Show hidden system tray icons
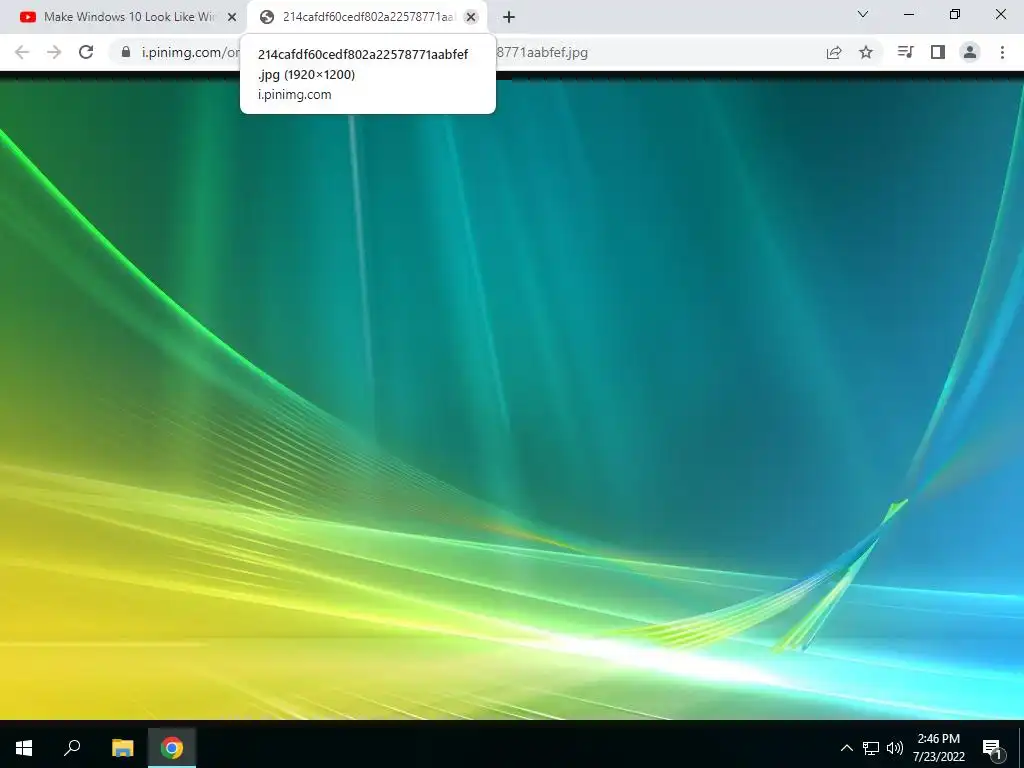This screenshot has height=768, width=1024. (x=846, y=748)
